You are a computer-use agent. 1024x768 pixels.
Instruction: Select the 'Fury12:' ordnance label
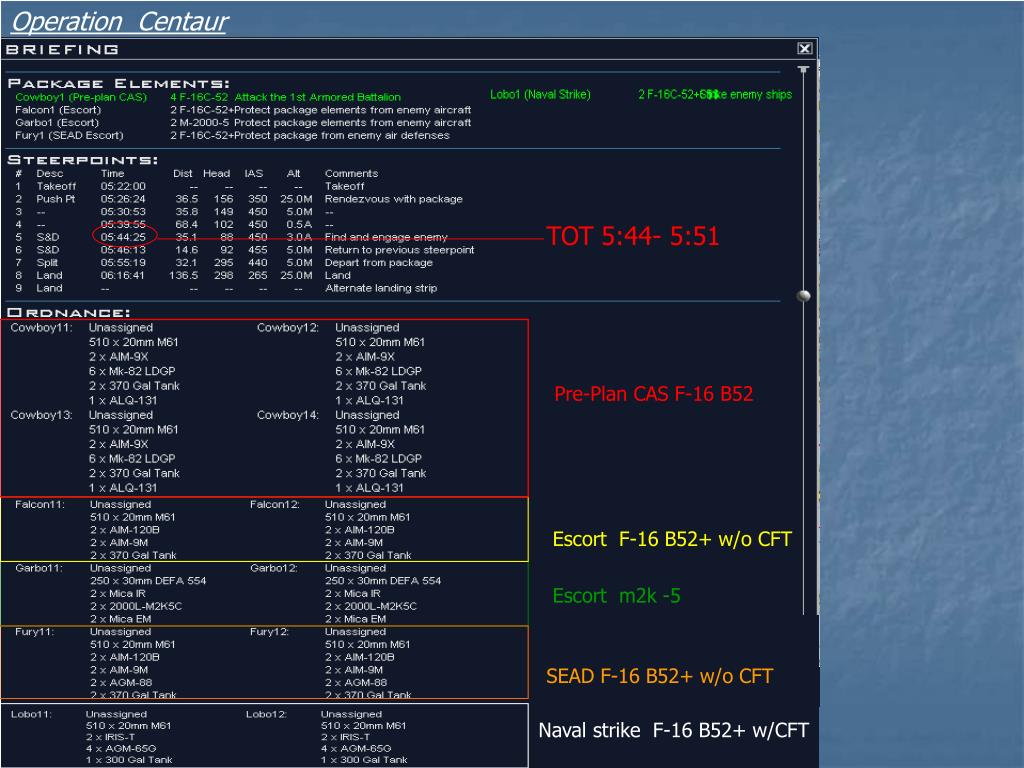pyautogui.click(x=269, y=632)
